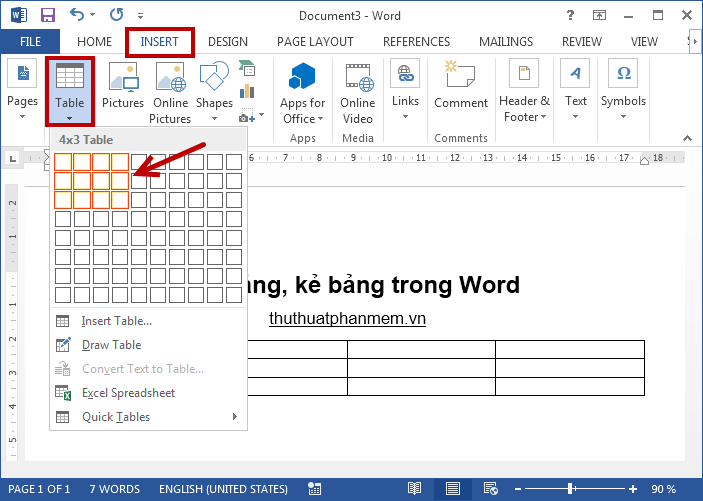Adjust the zoom slider handle
This screenshot has width=703, height=501.
(x=571, y=489)
